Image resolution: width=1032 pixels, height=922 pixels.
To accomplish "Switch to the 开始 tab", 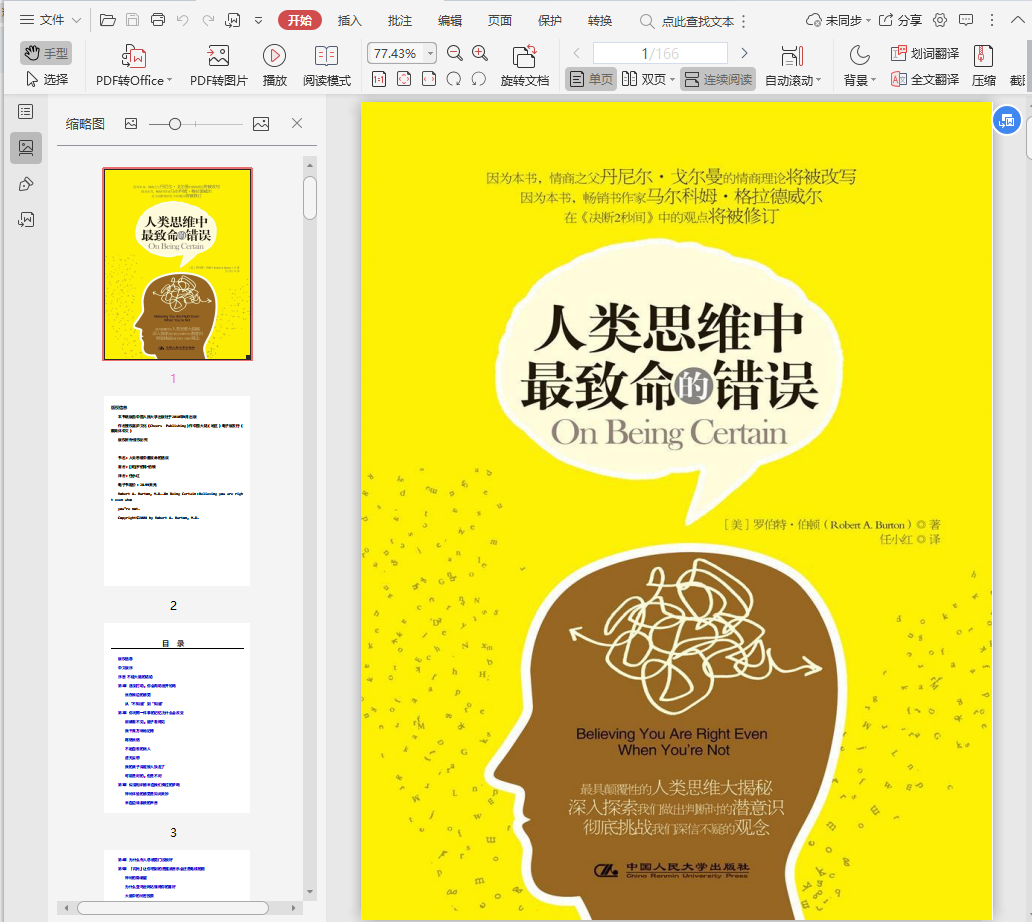I will (x=299, y=20).
